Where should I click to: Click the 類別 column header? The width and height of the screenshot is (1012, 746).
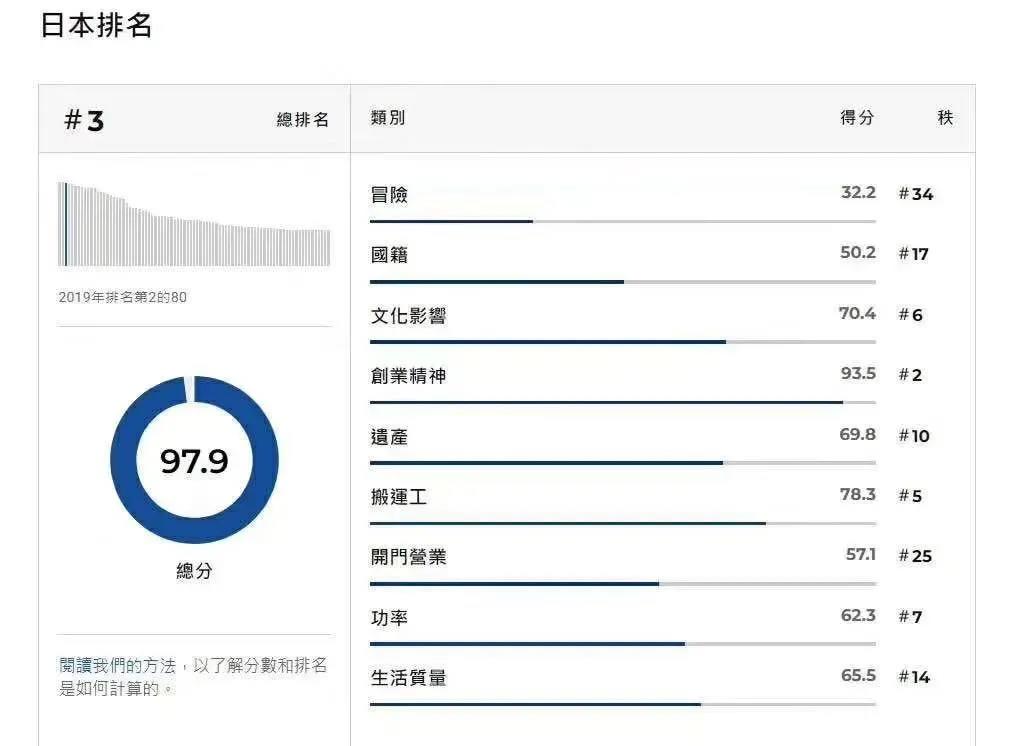point(388,117)
